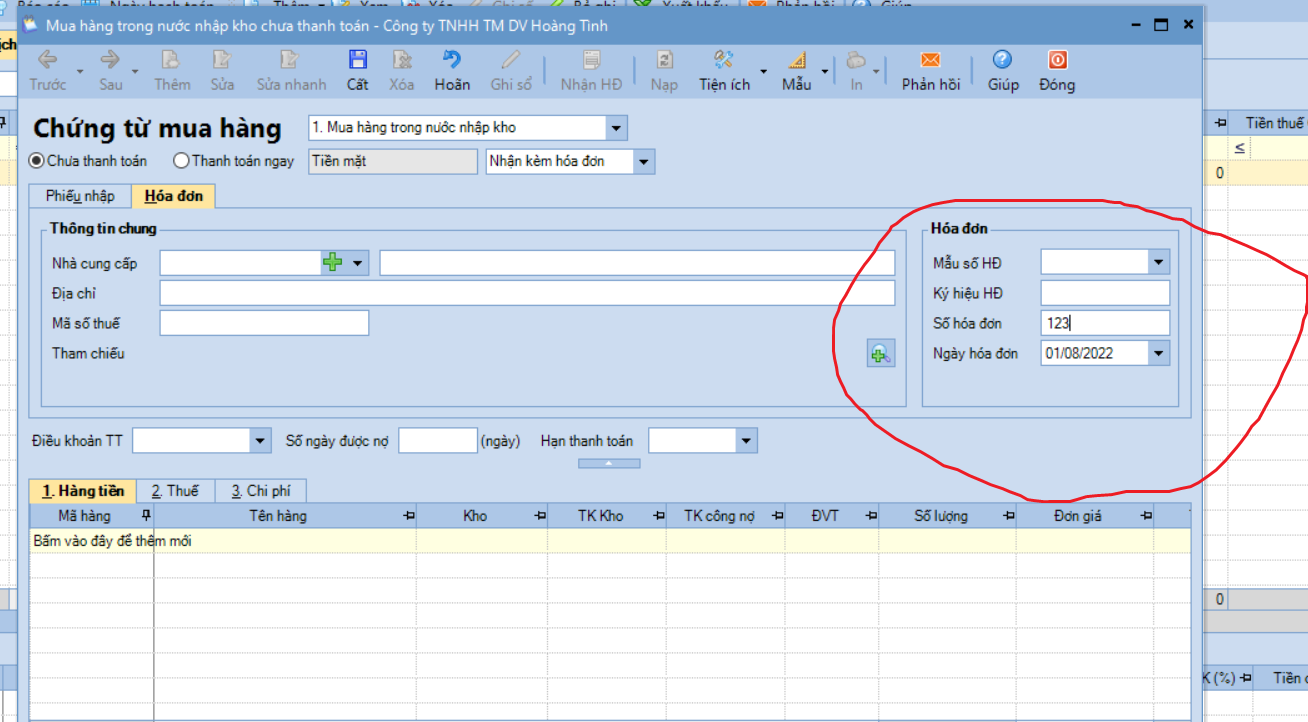Screen dimensions: 1308x722
Task: Click the Địa chỉ input field
Action: click(x=527, y=293)
